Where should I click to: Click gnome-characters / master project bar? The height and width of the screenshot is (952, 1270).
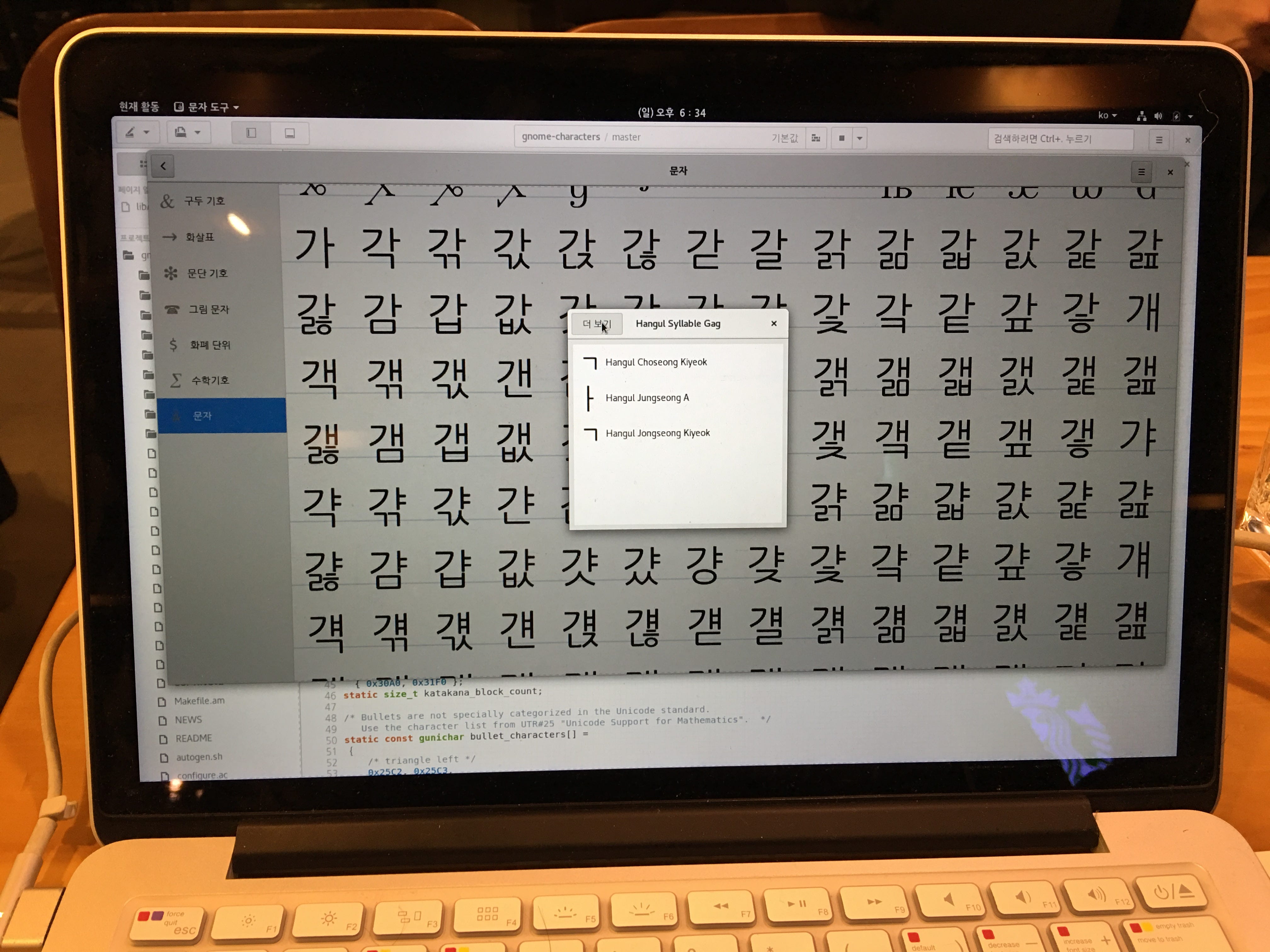(659, 138)
